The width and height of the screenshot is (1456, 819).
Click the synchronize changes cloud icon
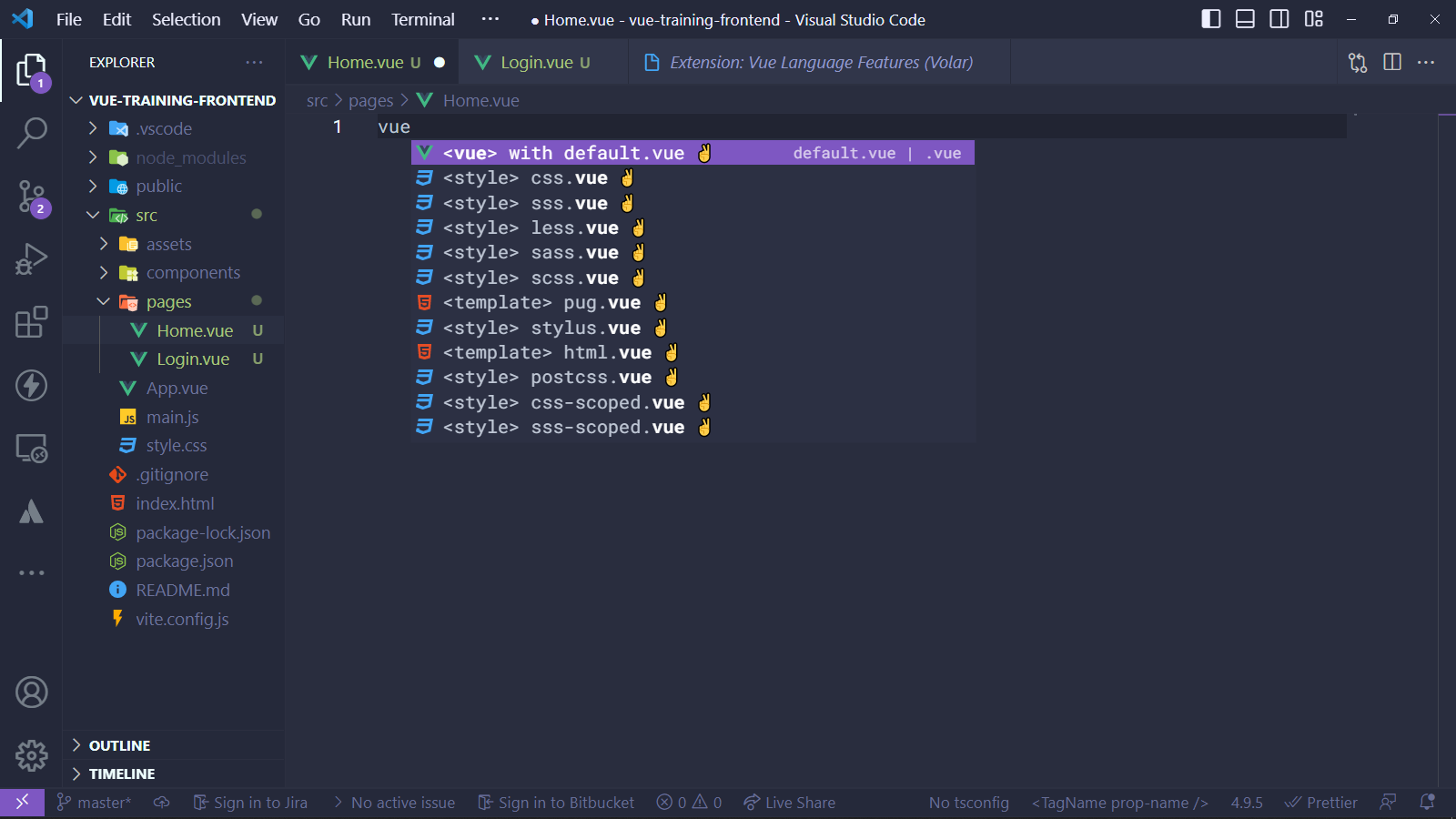(x=161, y=803)
